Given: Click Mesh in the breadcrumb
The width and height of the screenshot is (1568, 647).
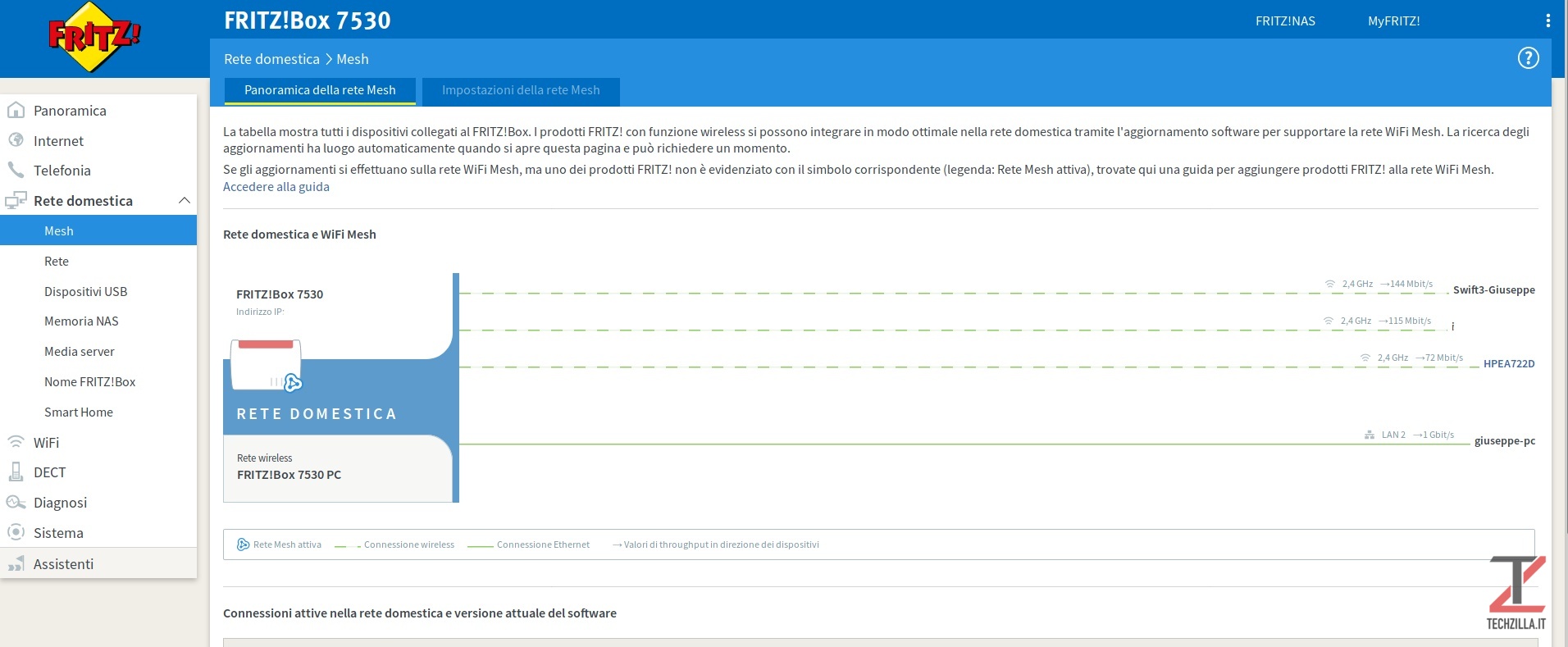Looking at the screenshot, I should pos(353,59).
